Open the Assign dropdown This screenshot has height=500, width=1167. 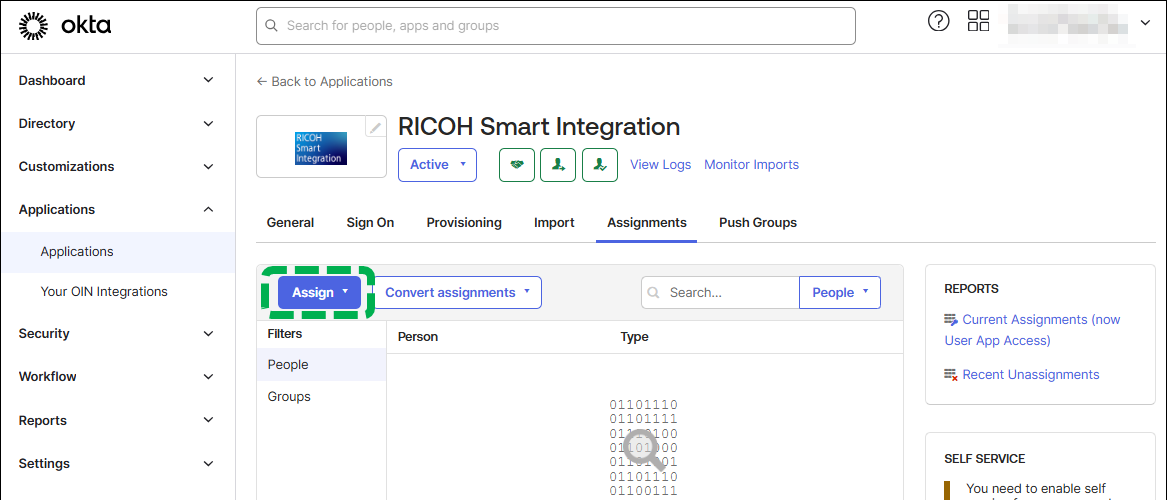coord(319,292)
